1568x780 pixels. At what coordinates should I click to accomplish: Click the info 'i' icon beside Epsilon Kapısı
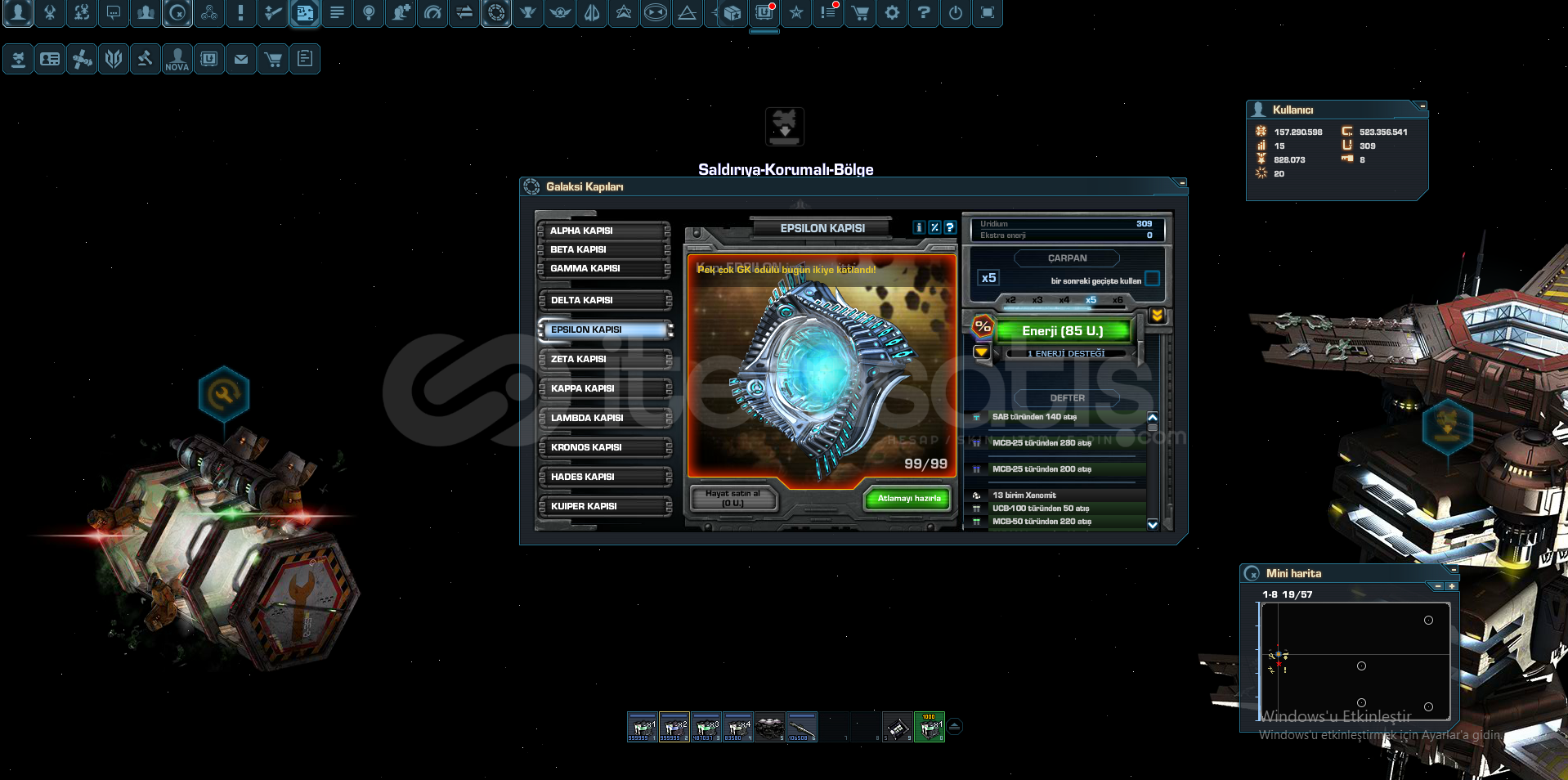tap(919, 228)
